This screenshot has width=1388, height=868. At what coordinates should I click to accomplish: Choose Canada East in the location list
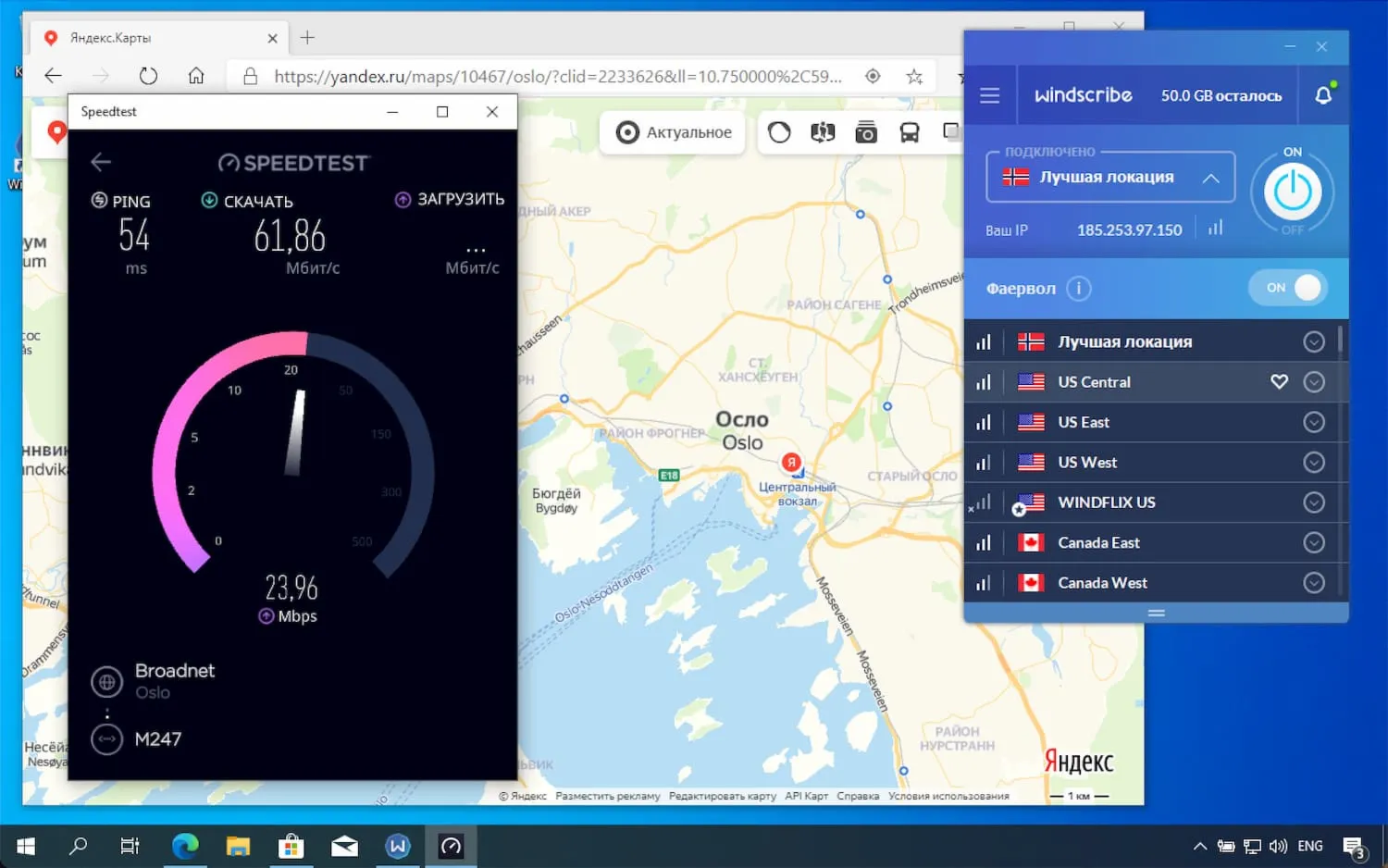click(1151, 542)
